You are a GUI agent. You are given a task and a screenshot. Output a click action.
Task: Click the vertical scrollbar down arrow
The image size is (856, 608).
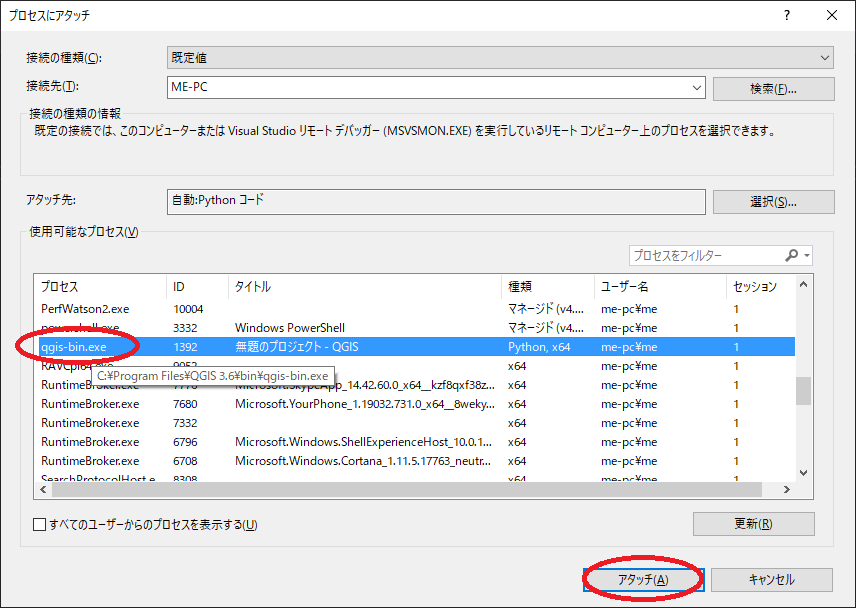coord(803,472)
